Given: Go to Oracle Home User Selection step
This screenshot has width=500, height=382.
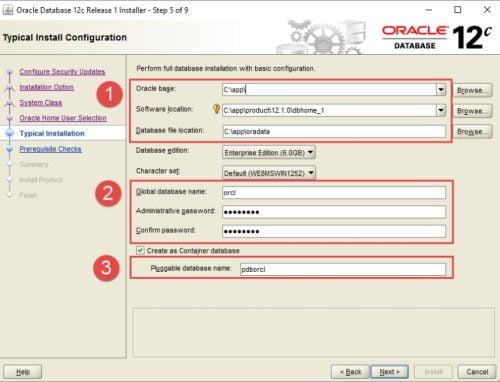Looking at the screenshot, I should pyautogui.click(x=63, y=118).
